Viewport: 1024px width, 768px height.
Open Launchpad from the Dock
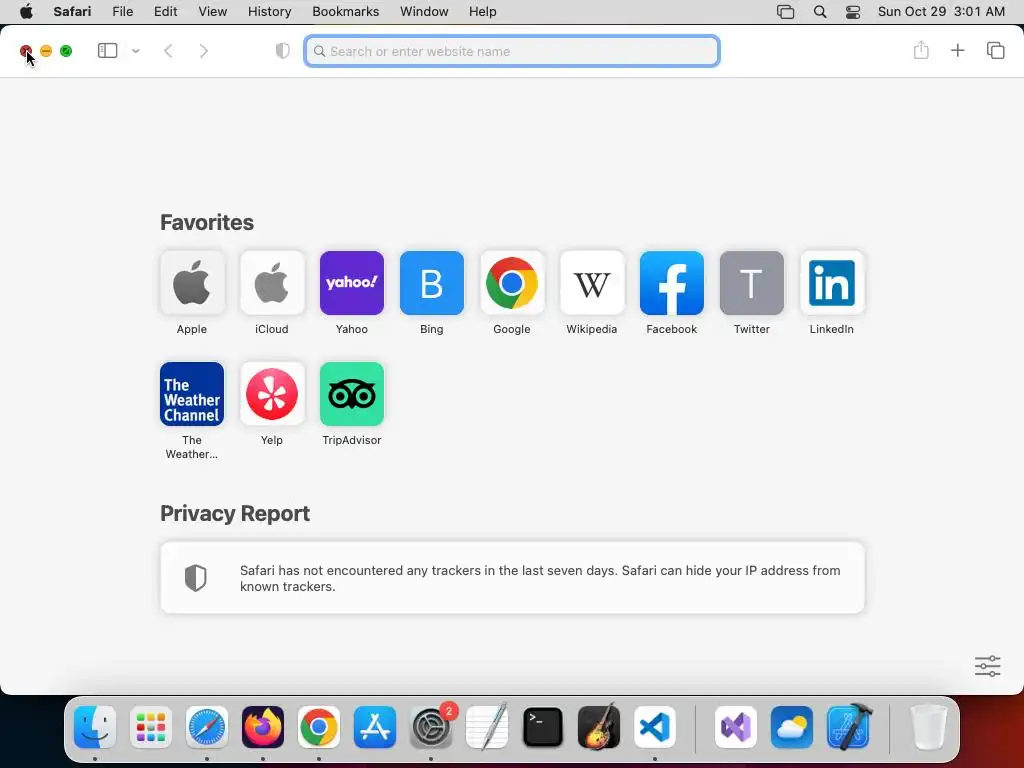click(151, 727)
